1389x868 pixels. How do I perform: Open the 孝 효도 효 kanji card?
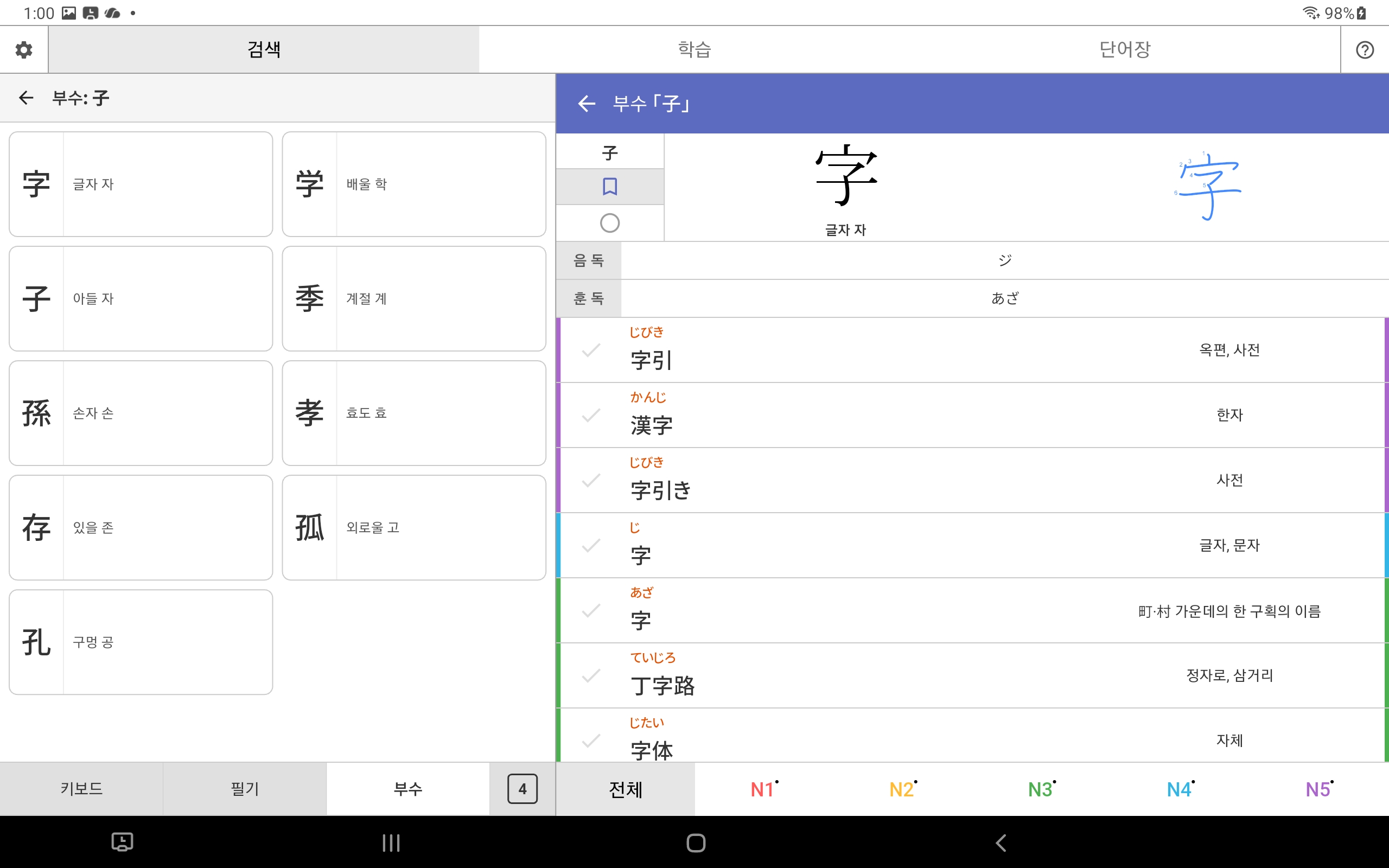(414, 413)
